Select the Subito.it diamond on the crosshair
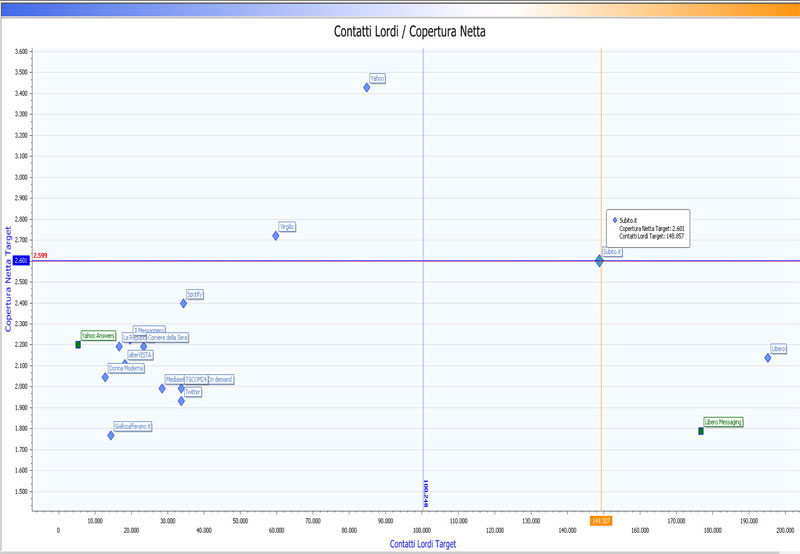The image size is (800, 554). tap(599, 261)
